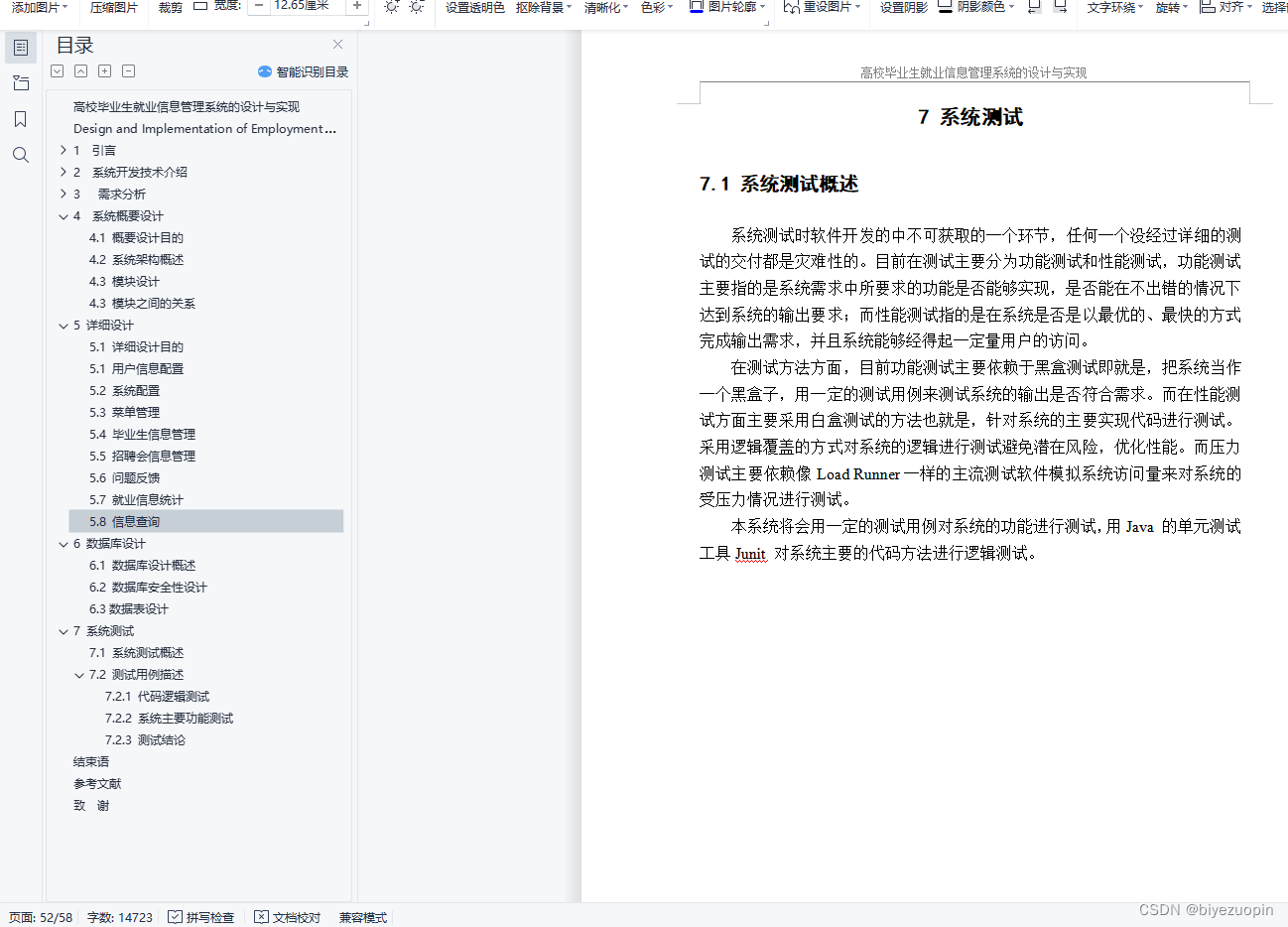Viewport: 1288px width, 927px height.
Task: Collapse chapter 7 系统测试
Action: [64, 630]
